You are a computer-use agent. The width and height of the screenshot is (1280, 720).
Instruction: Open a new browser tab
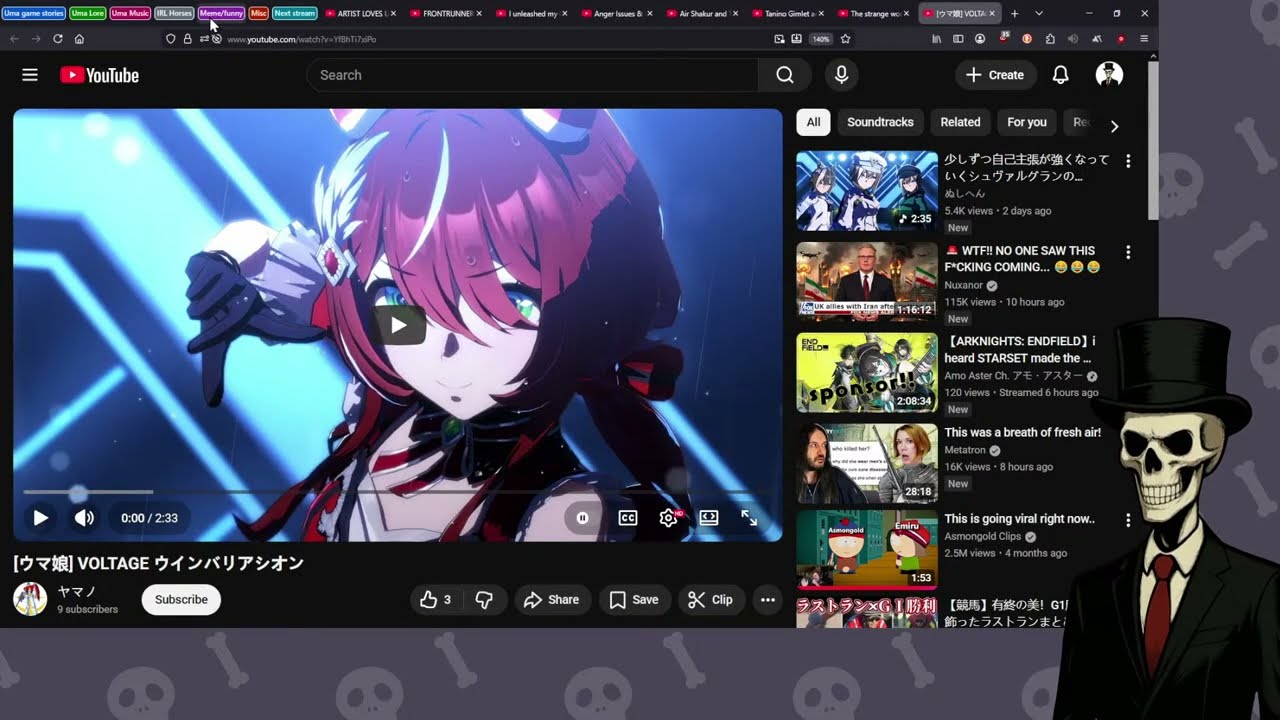(x=1014, y=13)
